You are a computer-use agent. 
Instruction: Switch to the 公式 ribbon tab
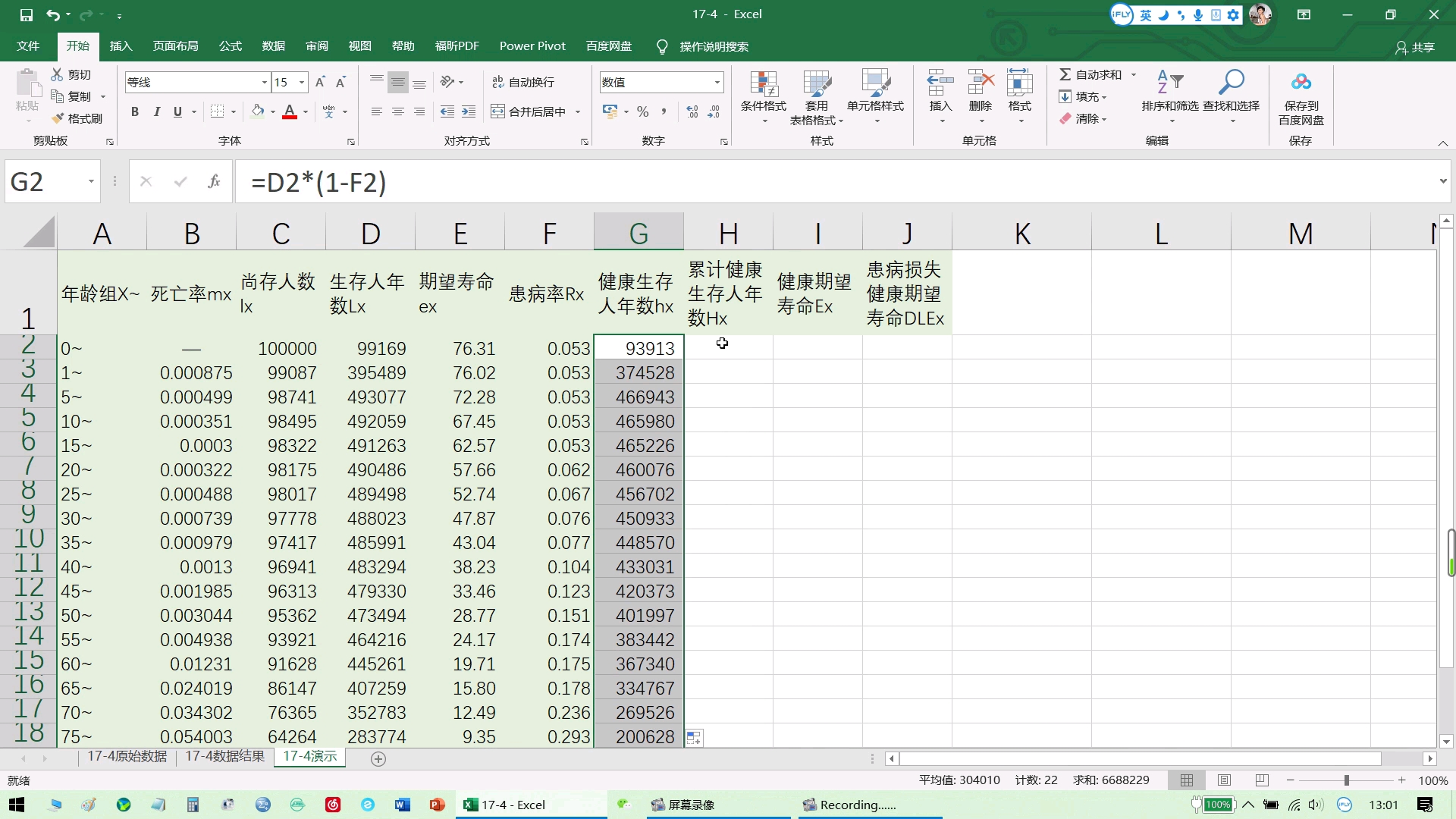230,46
